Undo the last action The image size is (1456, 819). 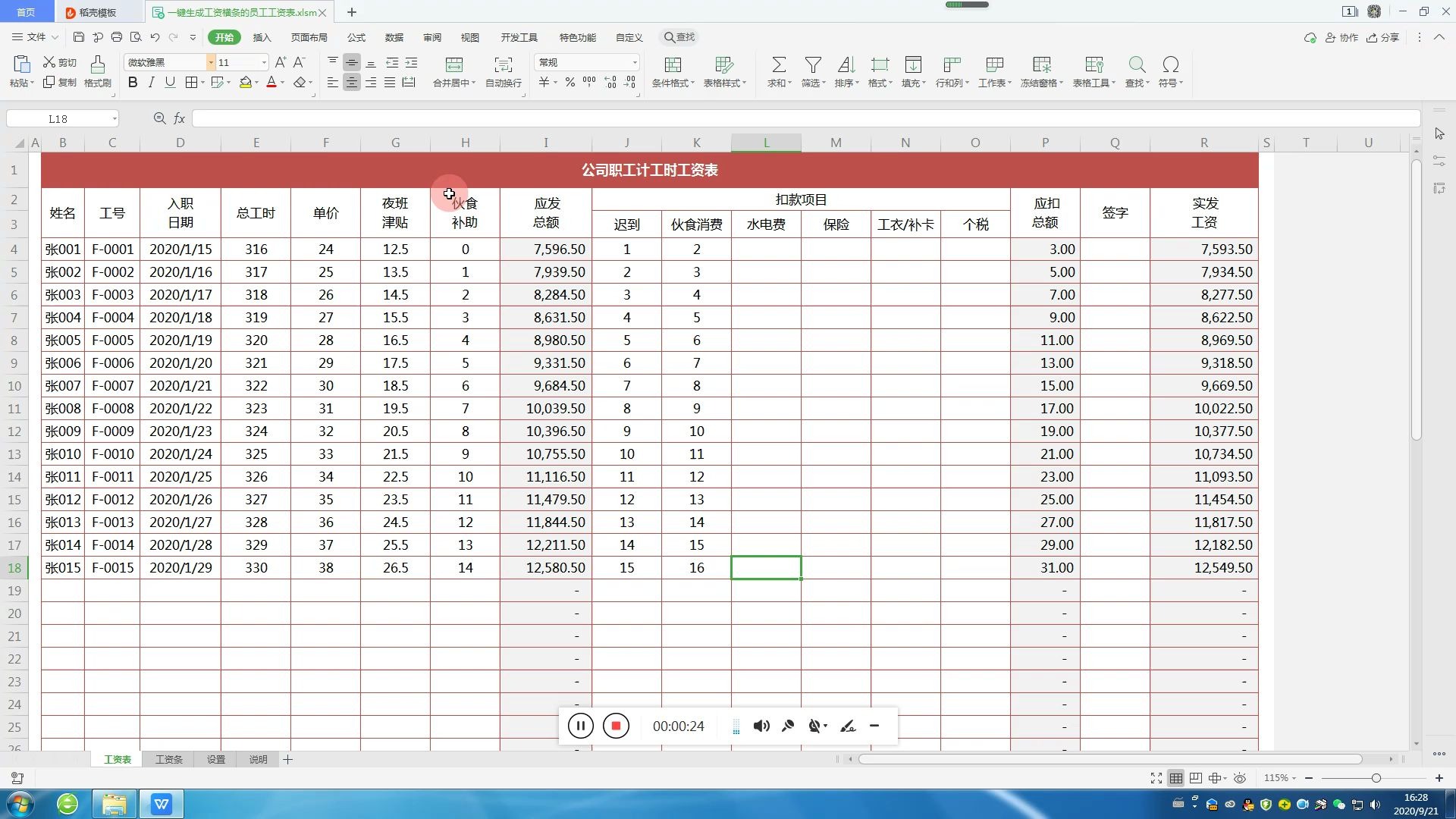[x=155, y=37]
